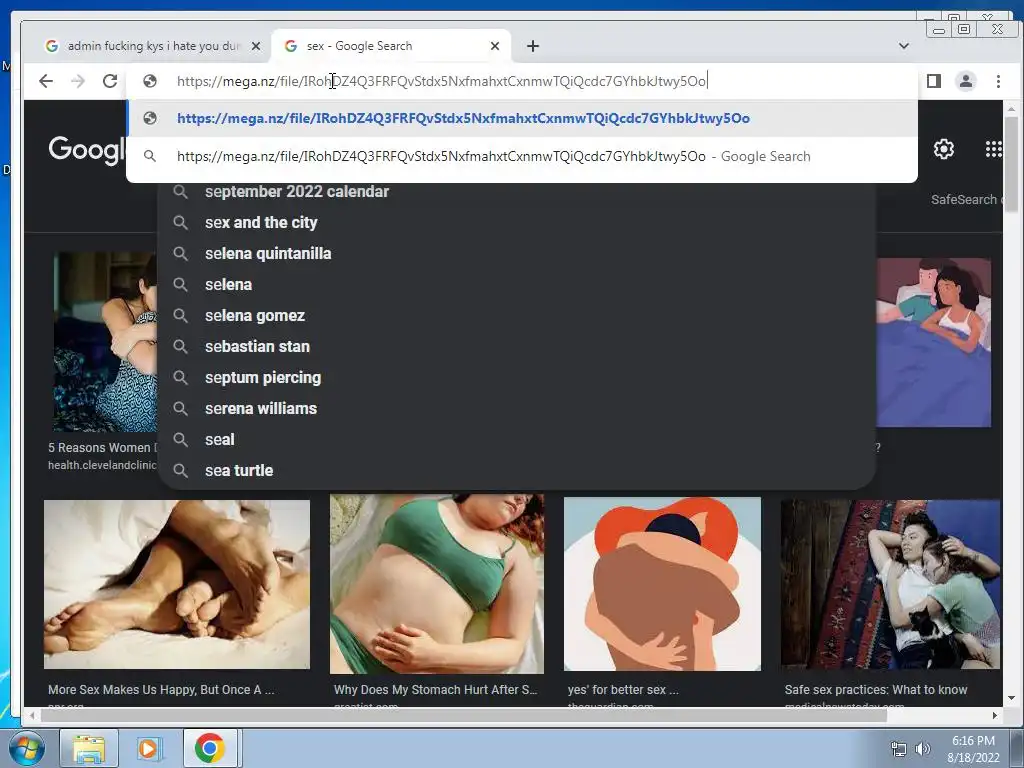Click the mega.nz URL in the address field
Viewport: 1024px width, 768px height.
441,81
